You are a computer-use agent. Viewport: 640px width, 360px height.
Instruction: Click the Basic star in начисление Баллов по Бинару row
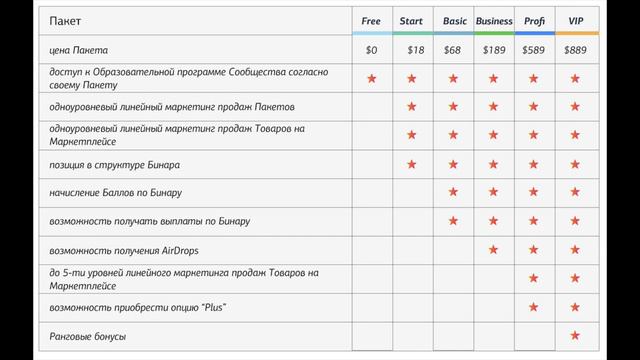453,192
